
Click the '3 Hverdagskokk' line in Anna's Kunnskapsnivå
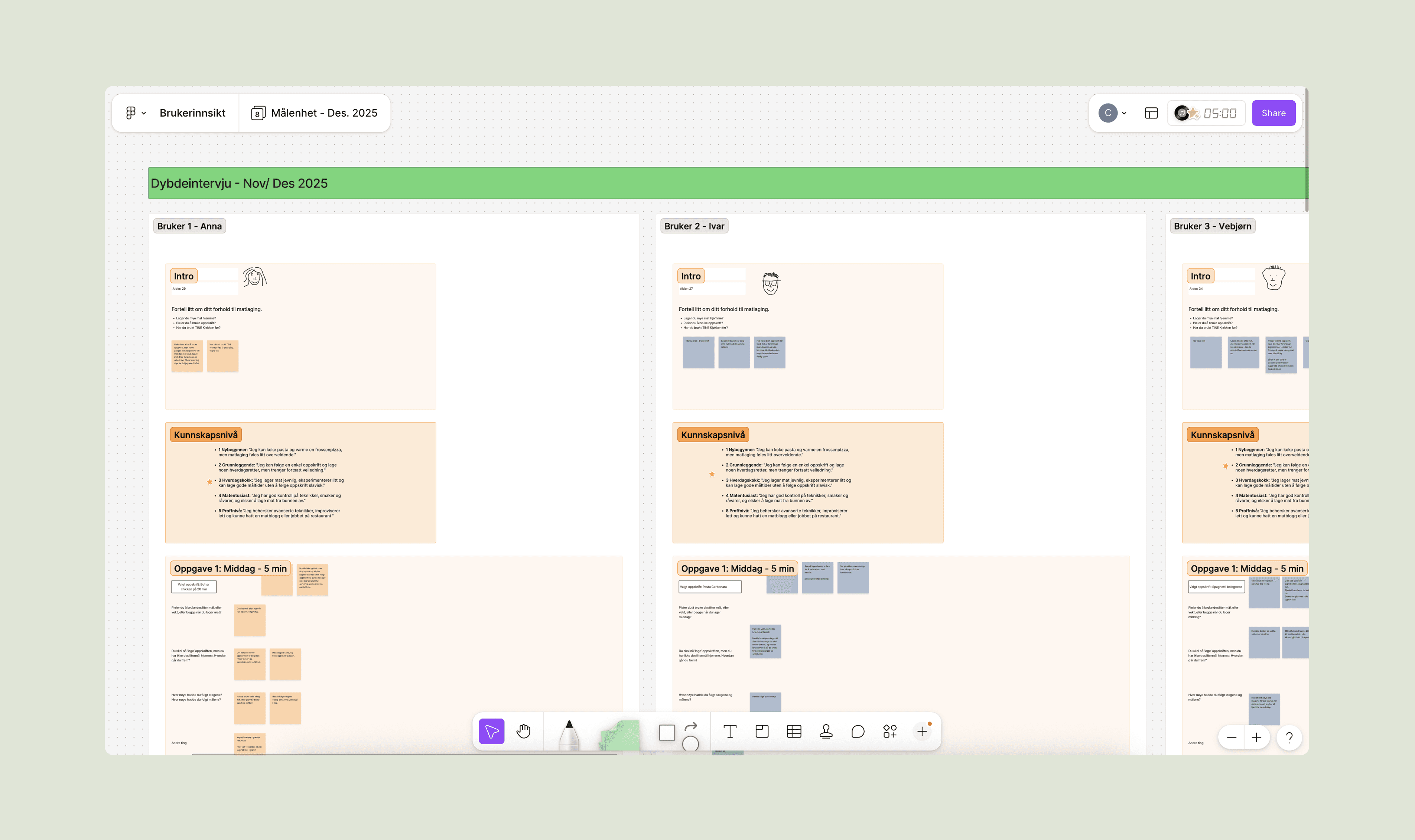(x=281, y=482)
